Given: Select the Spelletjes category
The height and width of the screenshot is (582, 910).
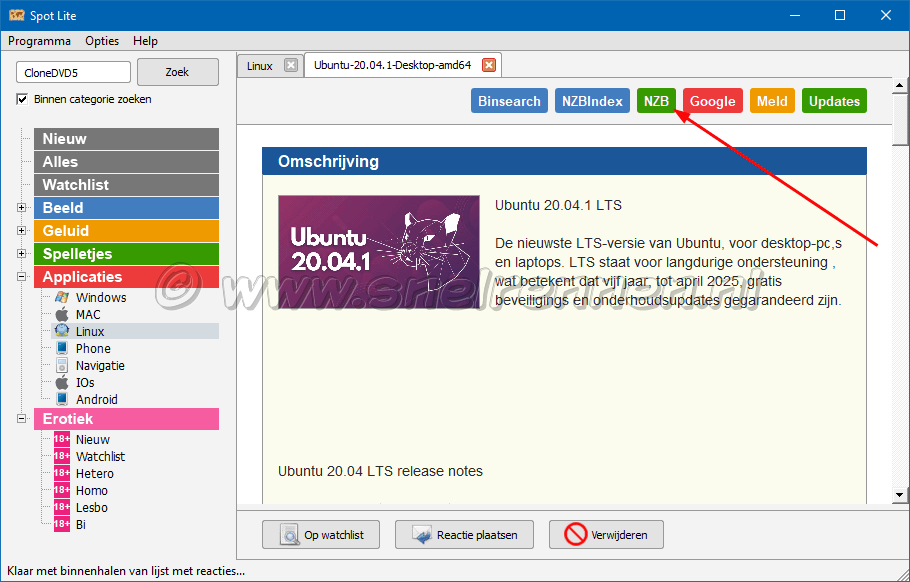Looking at the screenshot, I should click(x=127, y=254).
